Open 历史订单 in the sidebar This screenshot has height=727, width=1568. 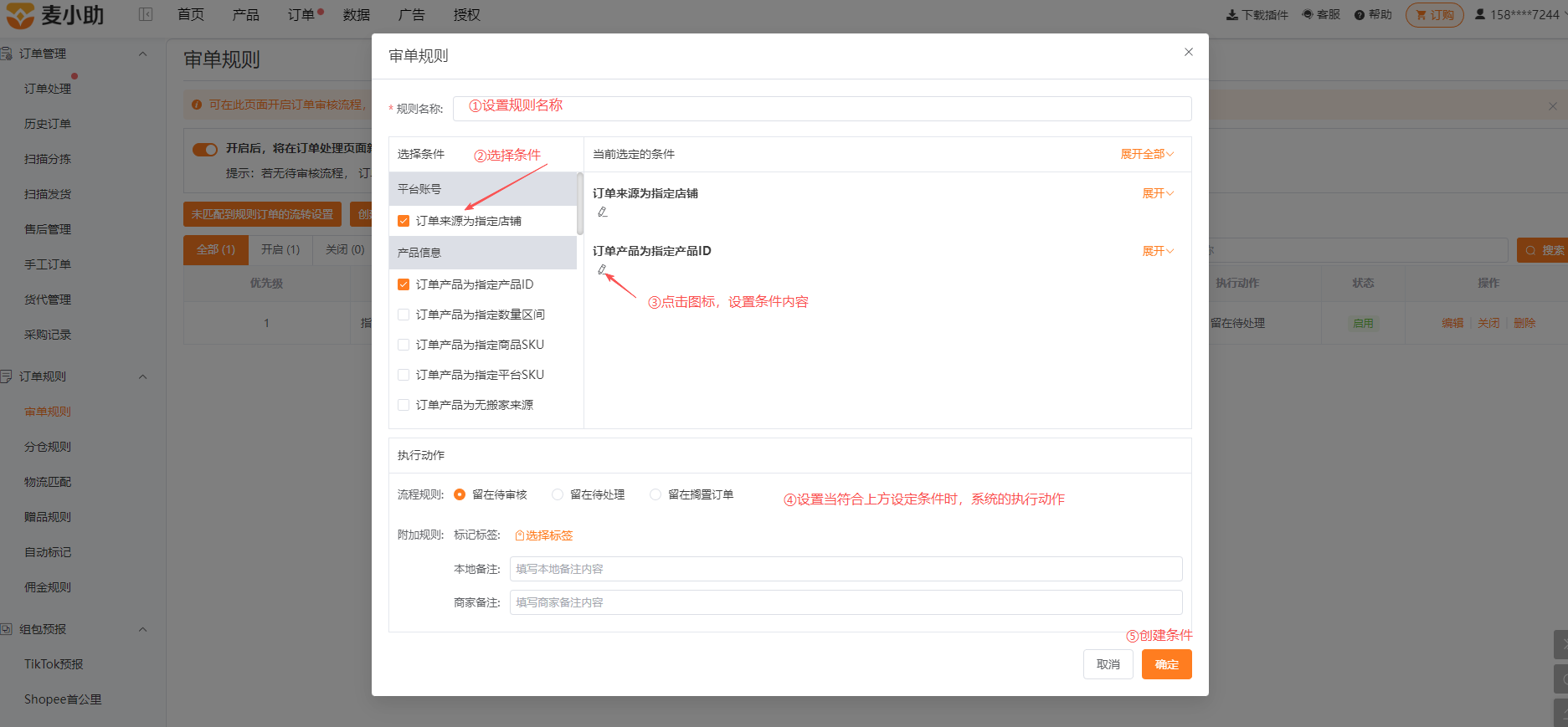(x=48, y=124)
